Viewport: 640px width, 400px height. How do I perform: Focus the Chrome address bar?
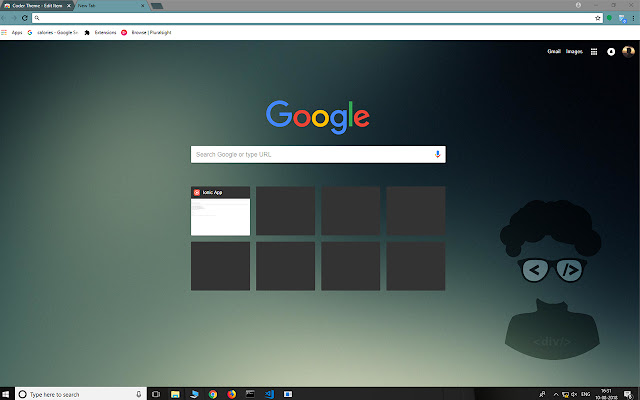tap(317, 18)
